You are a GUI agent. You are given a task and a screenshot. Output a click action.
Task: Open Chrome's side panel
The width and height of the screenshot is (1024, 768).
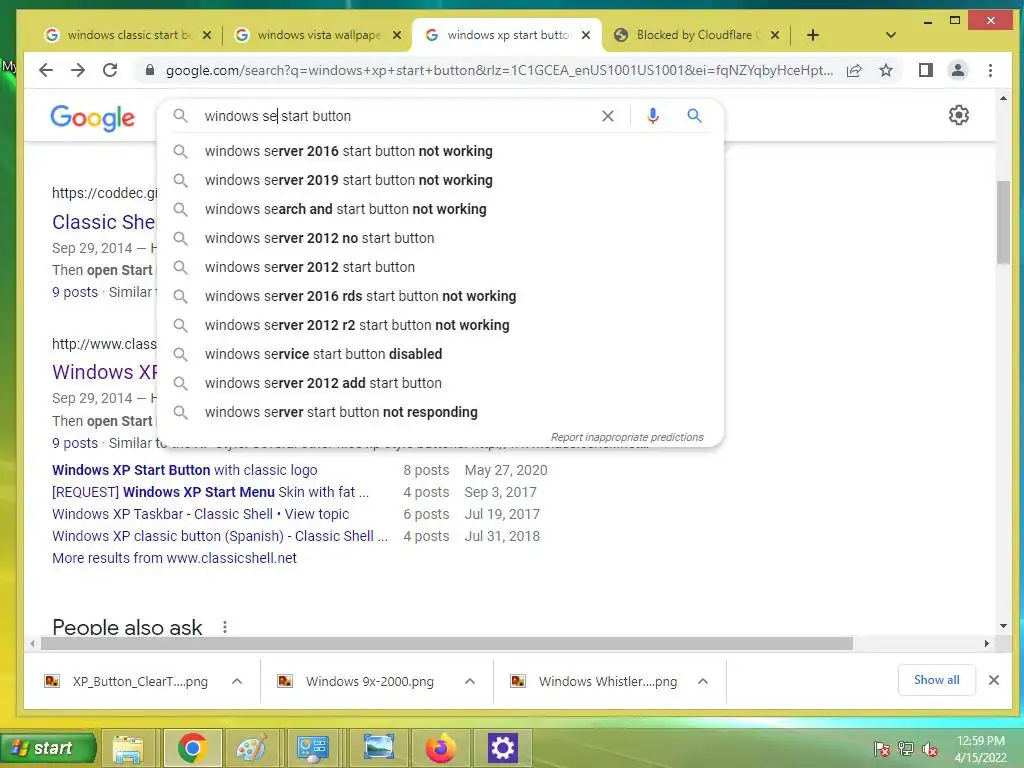coord(925,70)
